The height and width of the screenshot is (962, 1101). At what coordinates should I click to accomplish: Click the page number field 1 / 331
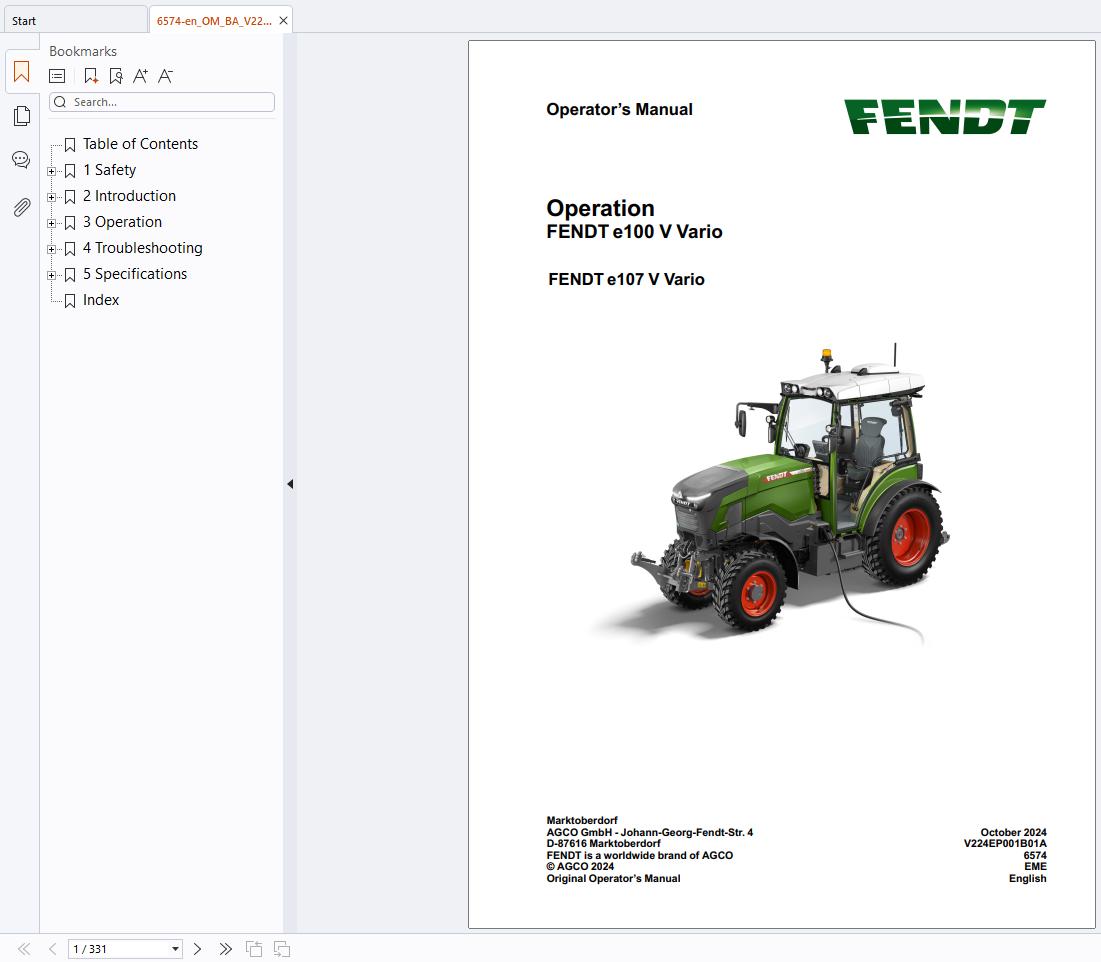pos(125,949)
